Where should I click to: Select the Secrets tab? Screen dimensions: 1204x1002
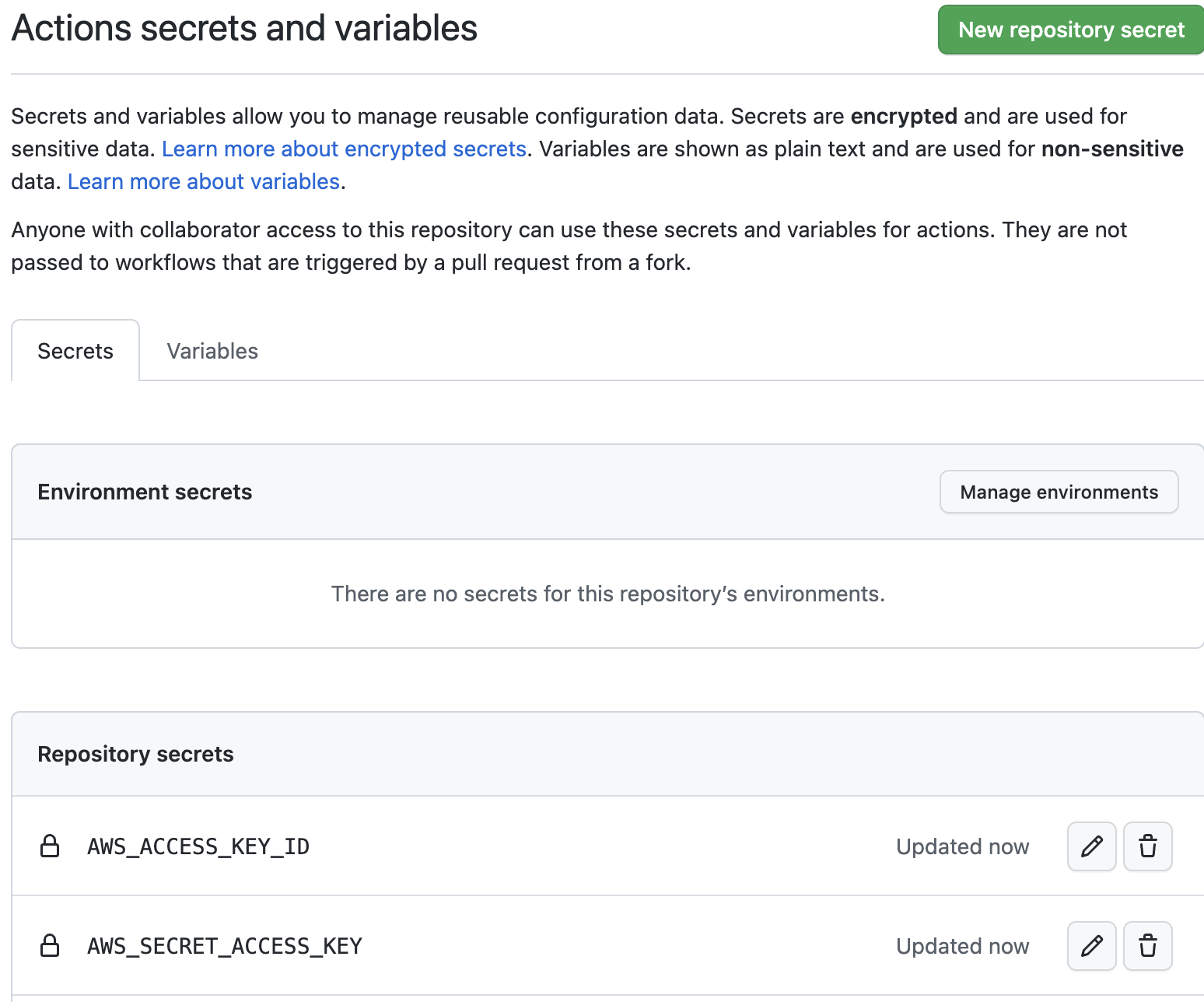pos(75,351)
